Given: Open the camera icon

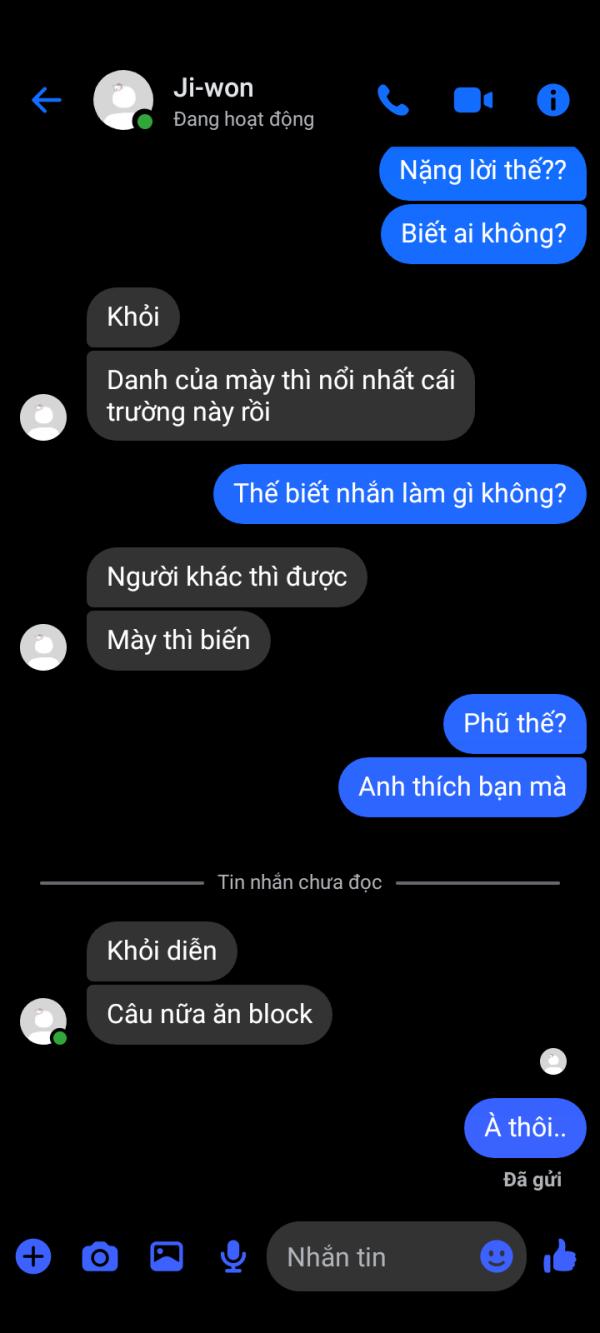Looking at the screenshot, I should pyautogui.click(x=99, y=1256).
